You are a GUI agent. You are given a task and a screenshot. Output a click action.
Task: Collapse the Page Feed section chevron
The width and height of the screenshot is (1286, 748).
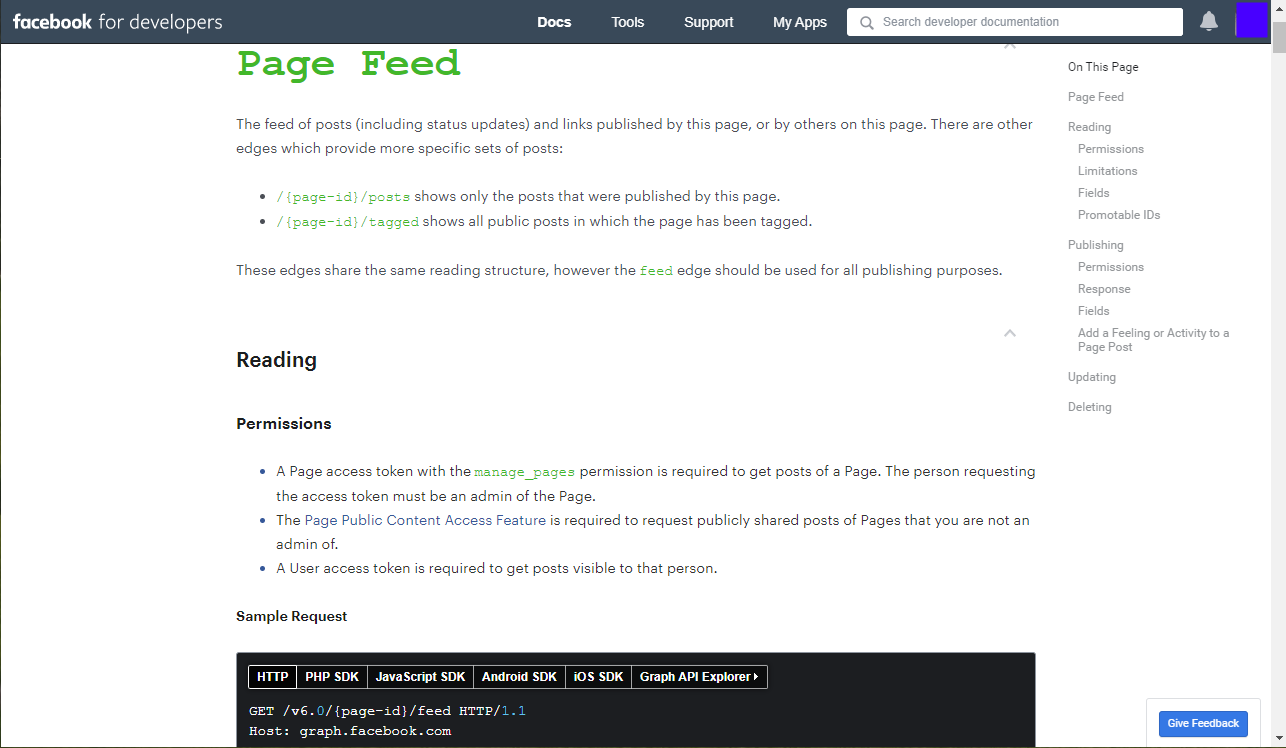[1010, 46]
